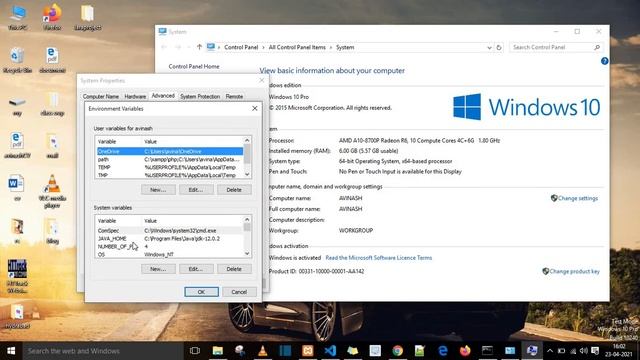Click Forward arrow in System window
640x360 pixels.
pos(178,47)
